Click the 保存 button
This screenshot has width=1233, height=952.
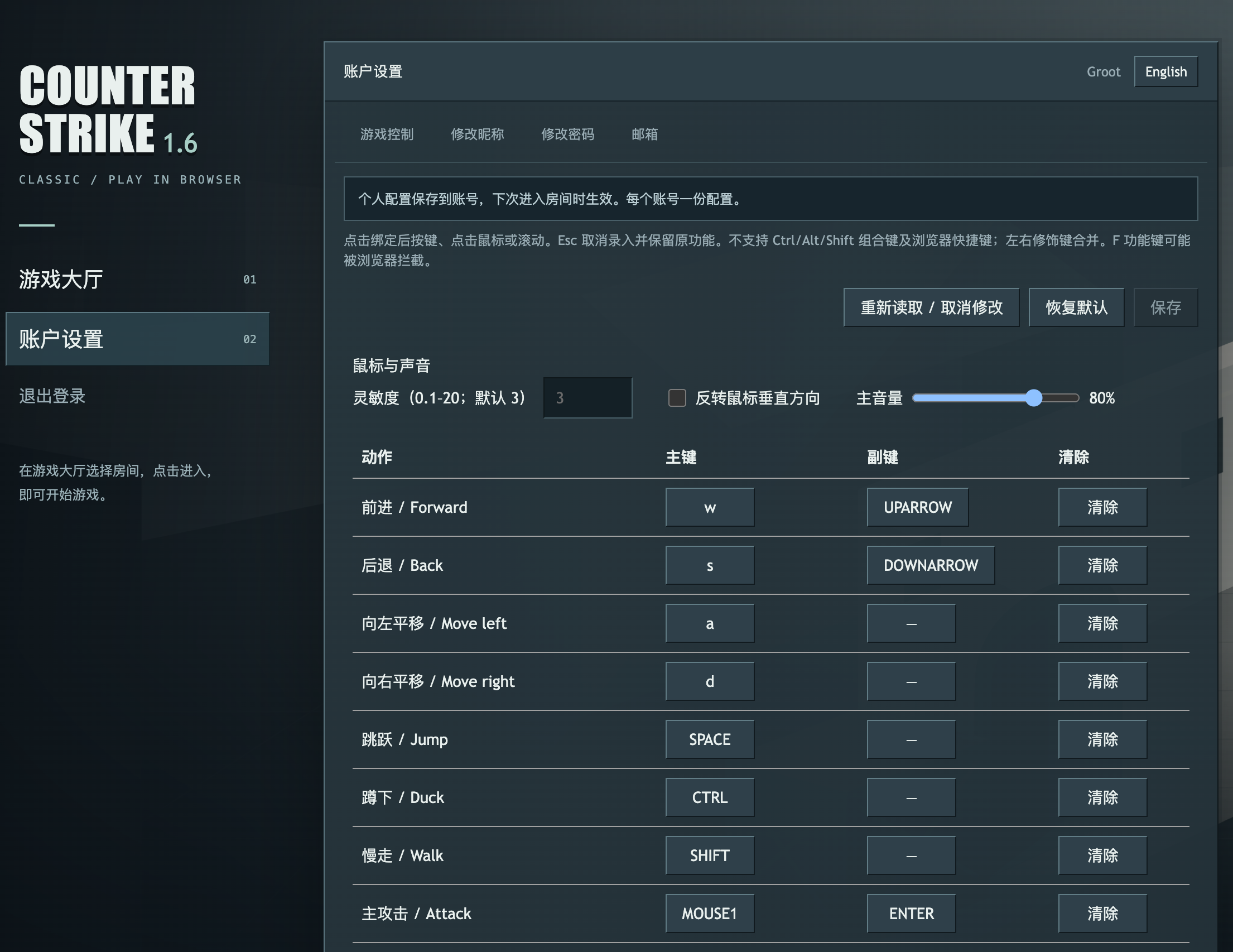(1166, 307)
